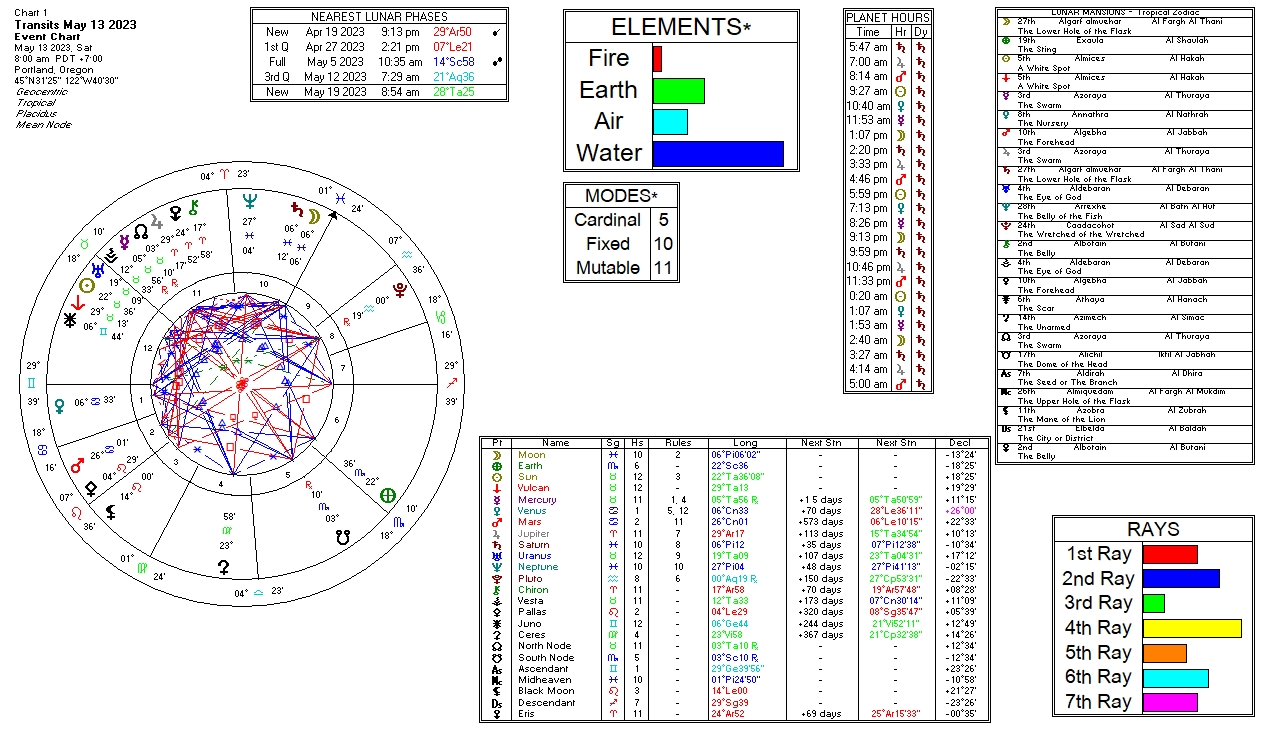Click the 'MODES*' heading

coord(623,195)
